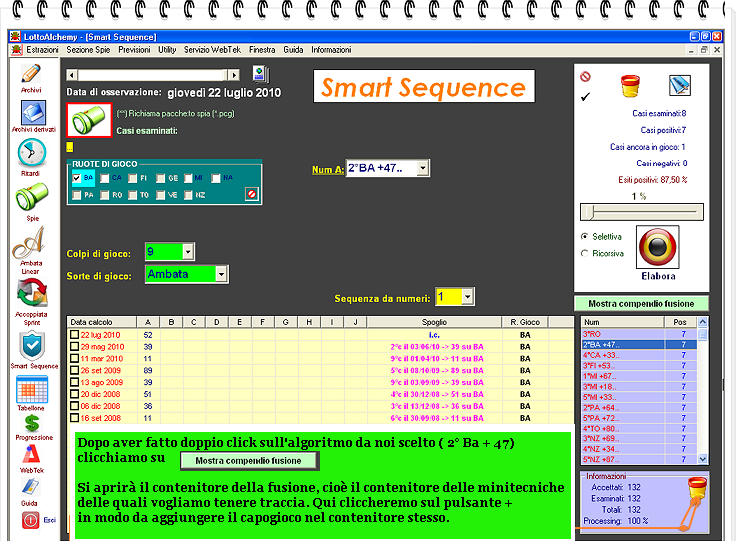Viewport: 736px width, 541px height.
Task: Open the Servizio WebTek menu
Action: (x=212, y=50)
